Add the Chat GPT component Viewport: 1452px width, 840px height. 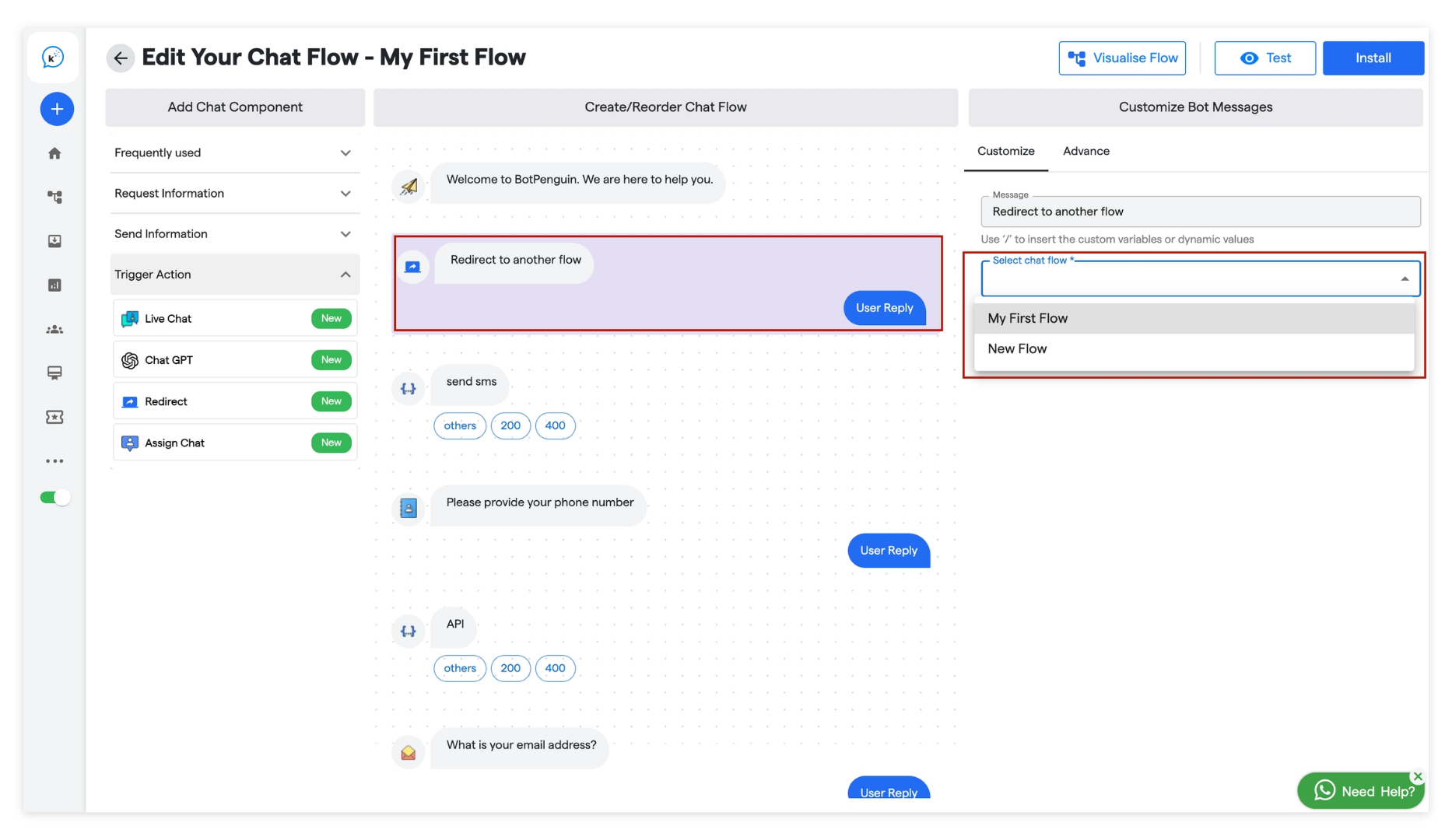(235, 359)
